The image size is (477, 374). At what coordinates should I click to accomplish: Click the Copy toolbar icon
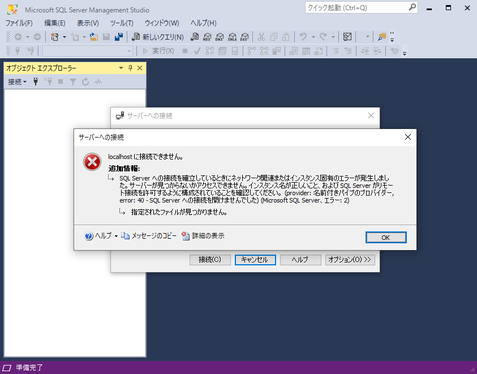tap(274, 37)
